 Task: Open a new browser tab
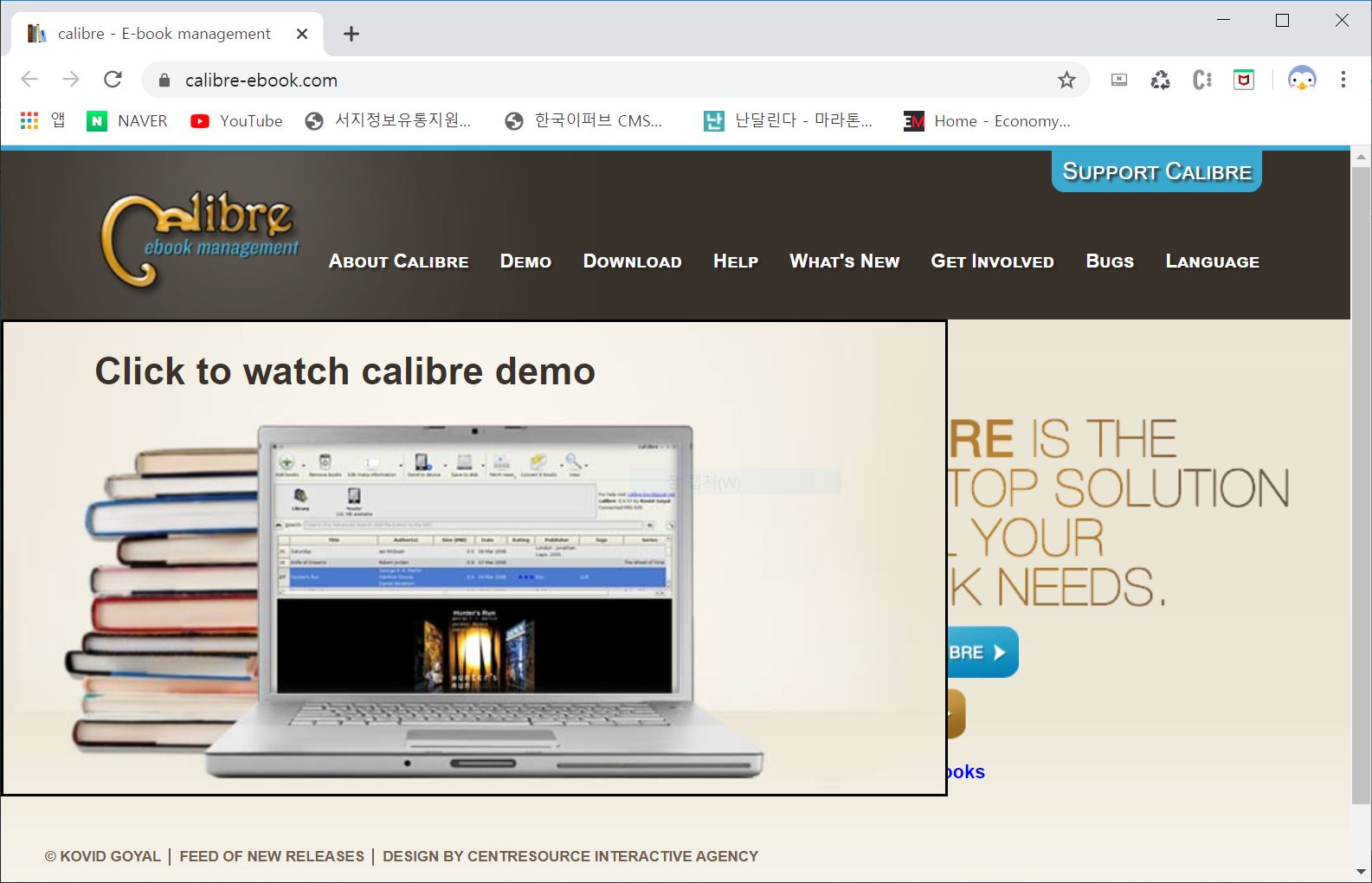351,34
